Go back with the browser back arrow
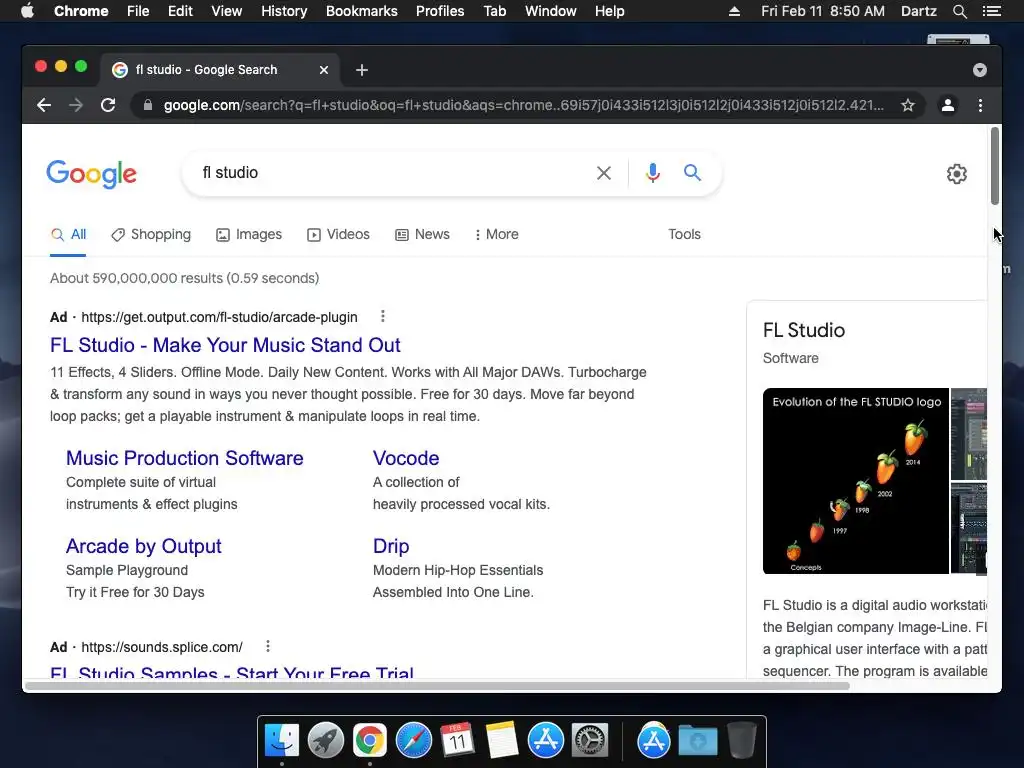The height and width of the screenshot is (768, 1024). (44, 105)
